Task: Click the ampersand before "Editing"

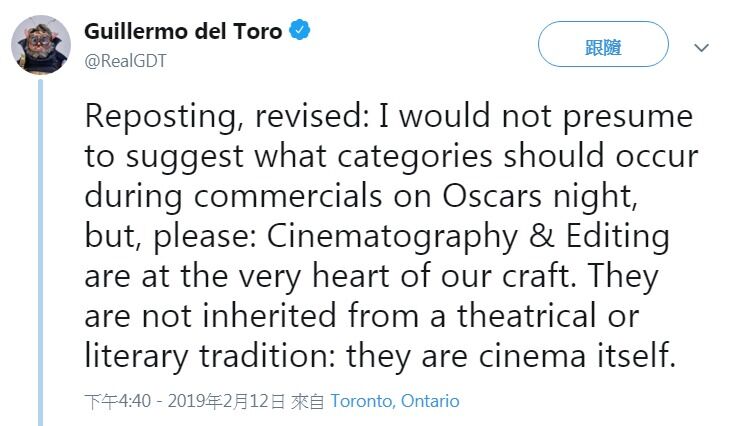Action: 541,235
